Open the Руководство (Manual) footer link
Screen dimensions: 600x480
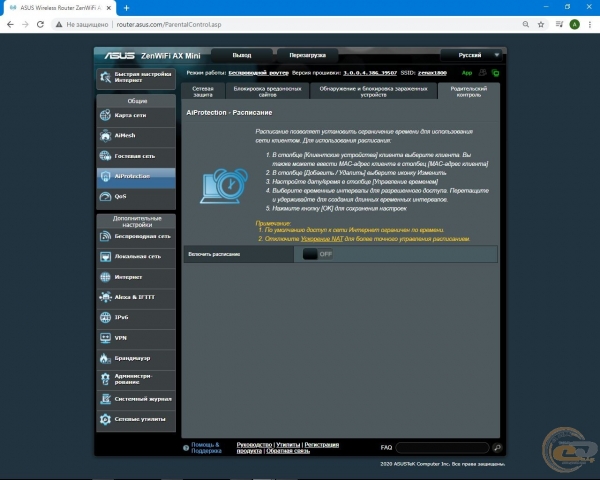(254, 445)
